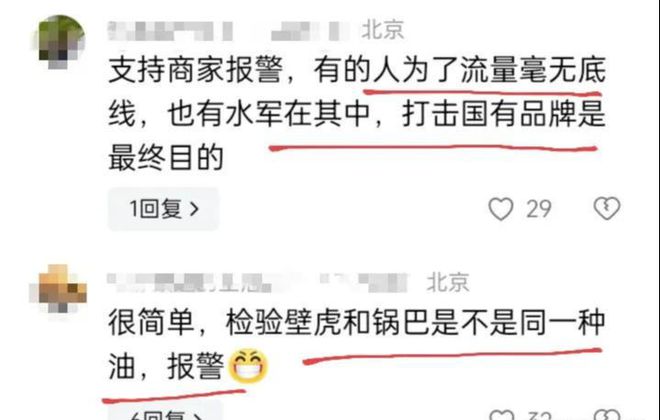Tap the phrase 最终目的 ending the first comment
This screenshot has width=660, height=420.
click(166, 157)
